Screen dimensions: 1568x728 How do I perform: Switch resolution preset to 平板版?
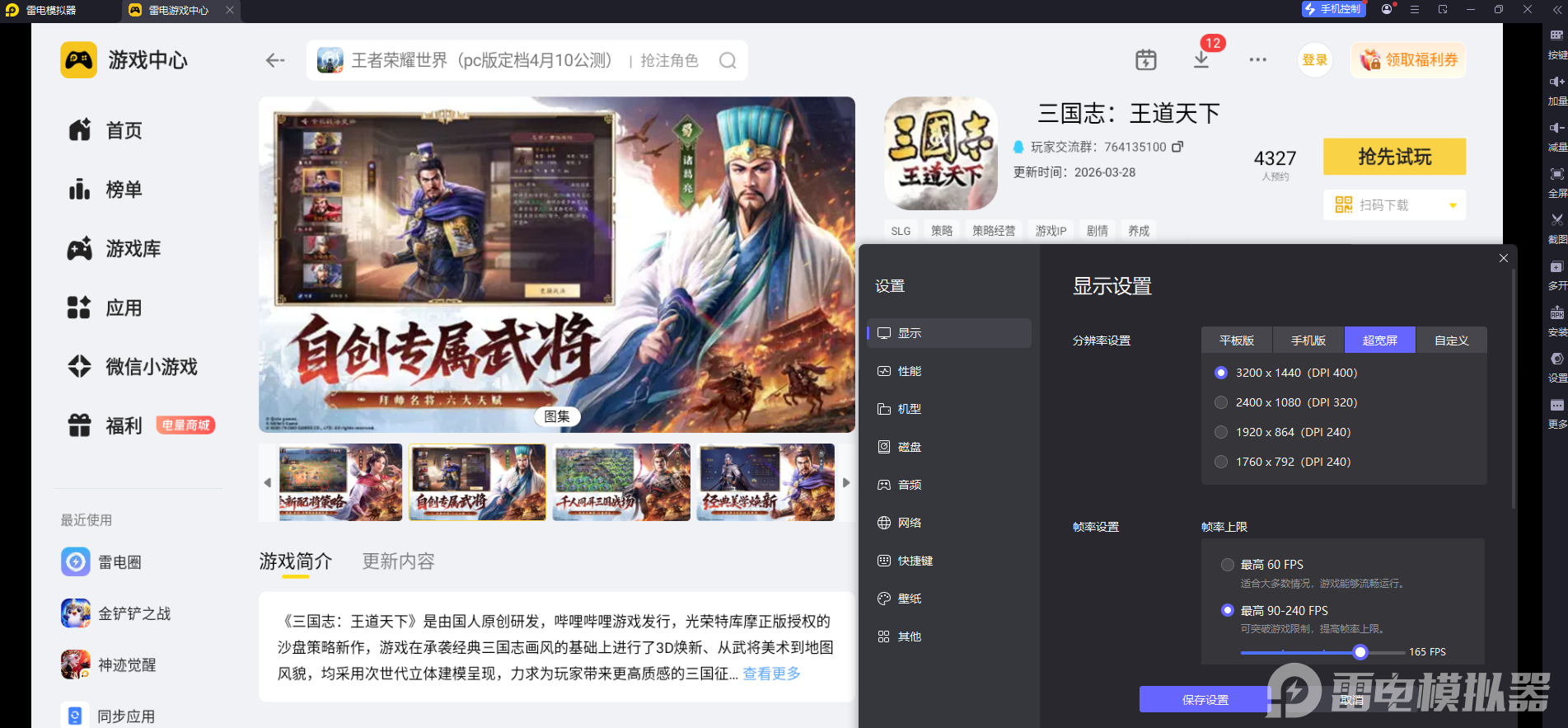[1237, 341]
